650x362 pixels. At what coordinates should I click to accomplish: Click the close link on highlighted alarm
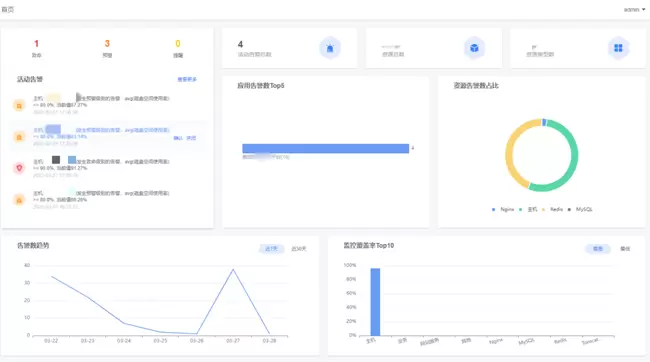(191, 138)
